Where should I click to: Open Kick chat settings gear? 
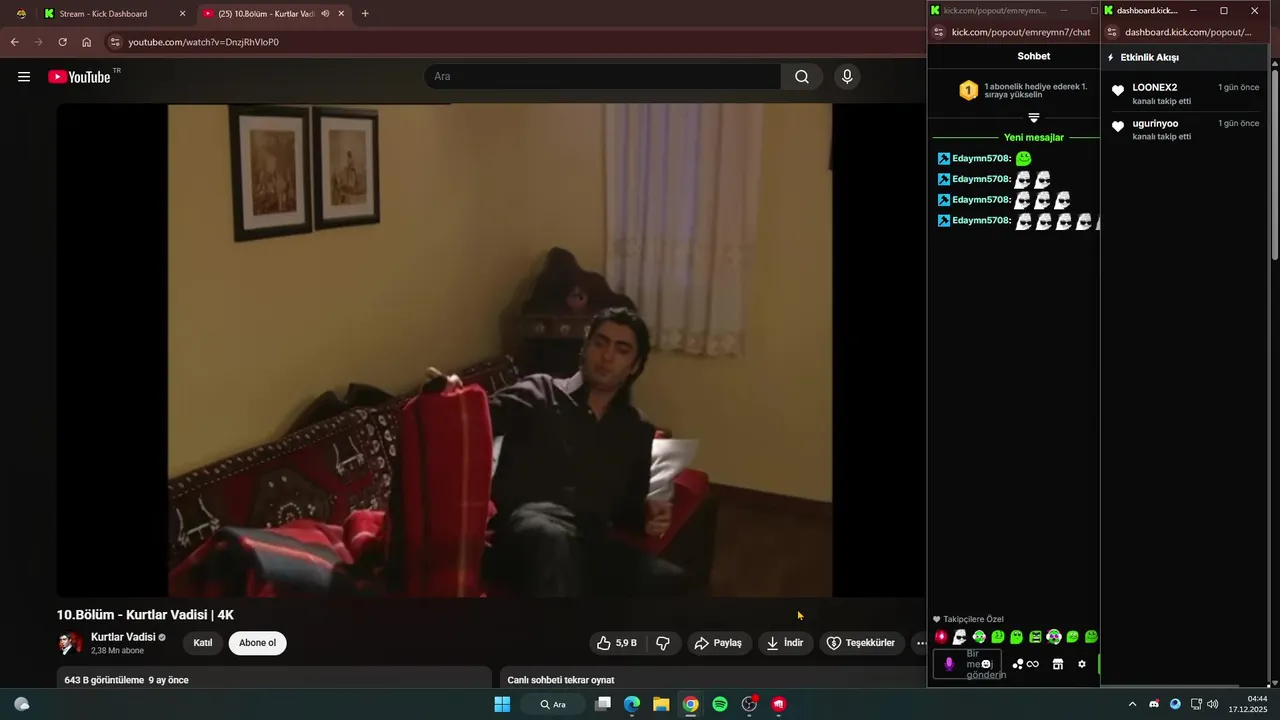pos(1081,664)
